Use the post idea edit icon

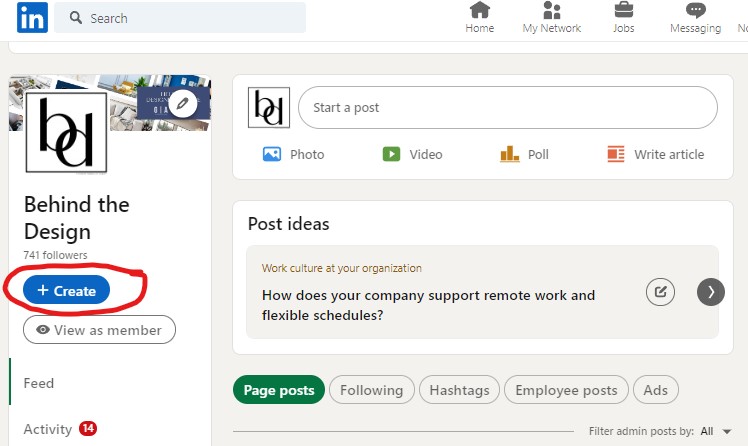pyautogui.click(x=660, y=292)
